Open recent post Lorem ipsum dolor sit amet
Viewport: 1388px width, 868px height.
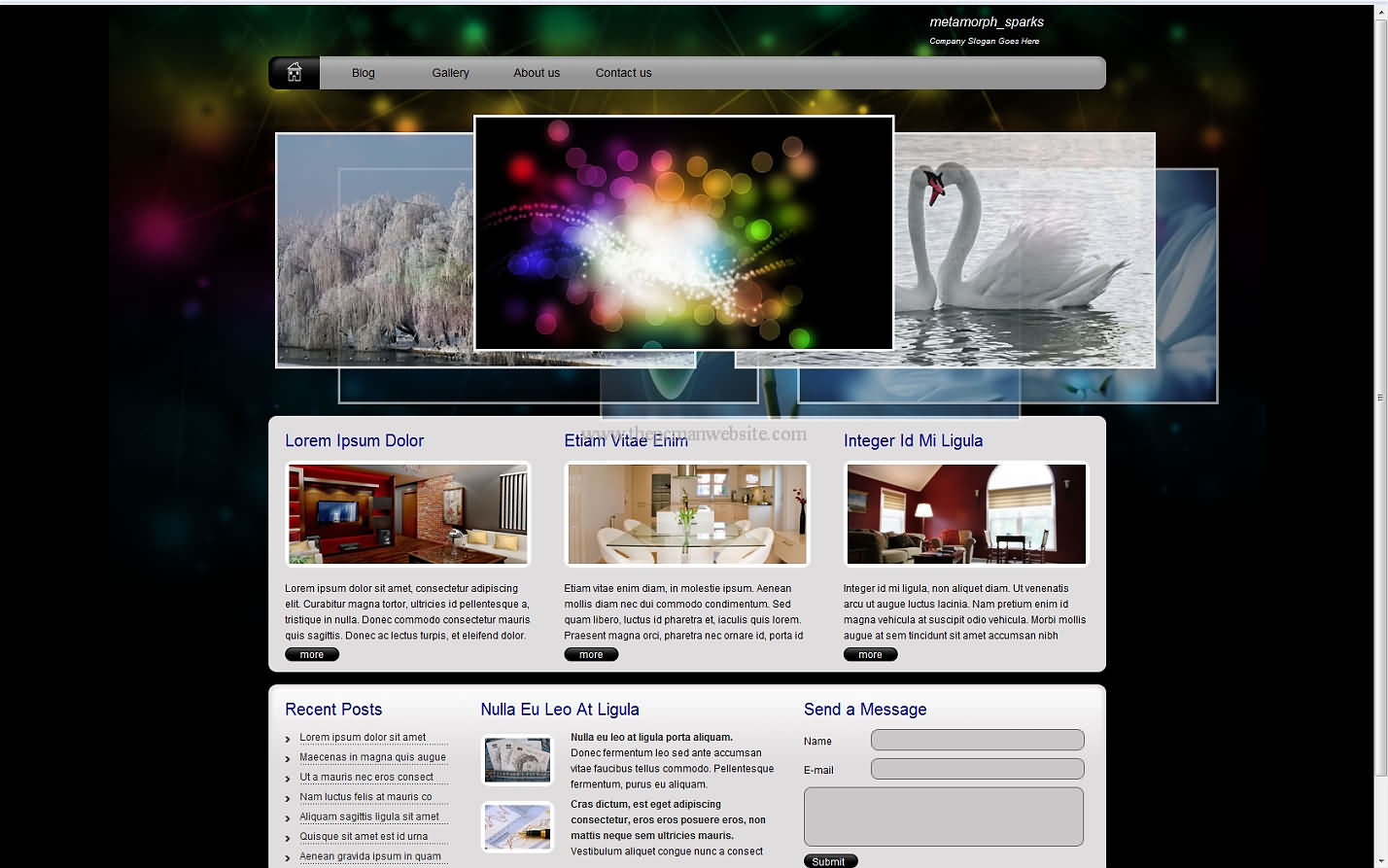pyautogui.click(x=363, y=738)
